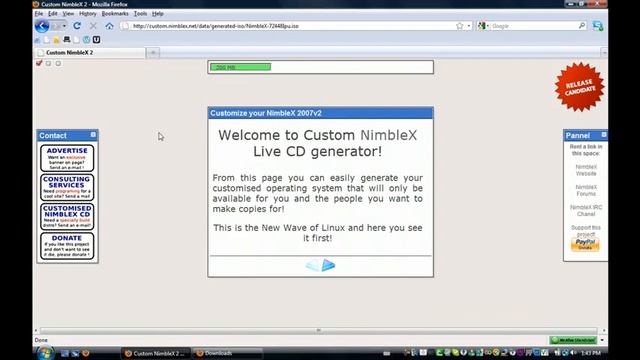Click the green McAfee SiteAdvisor status button

tap(573, 340)
